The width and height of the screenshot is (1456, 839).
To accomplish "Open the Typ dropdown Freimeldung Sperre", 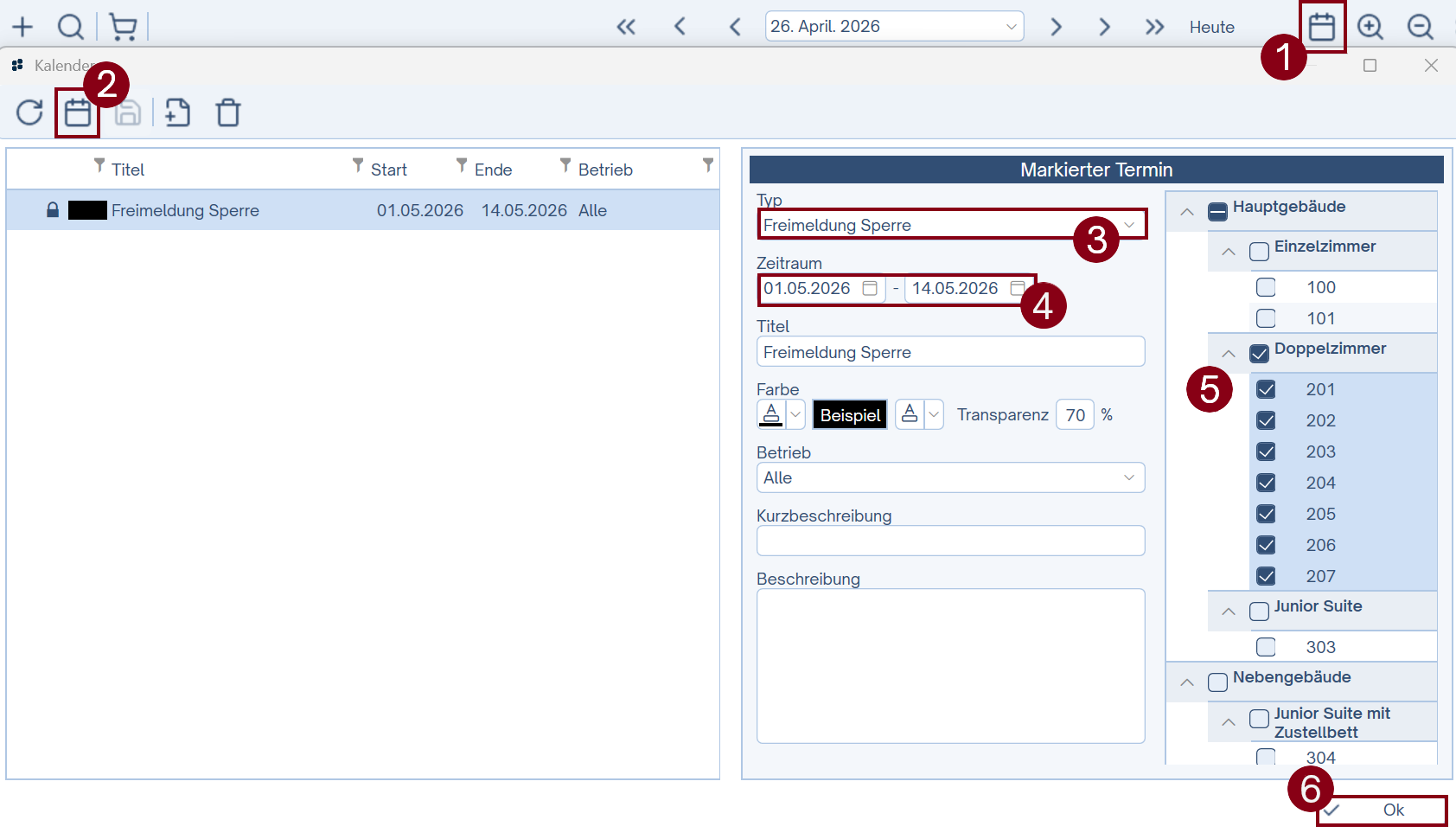I will click(x=951, y=225).
